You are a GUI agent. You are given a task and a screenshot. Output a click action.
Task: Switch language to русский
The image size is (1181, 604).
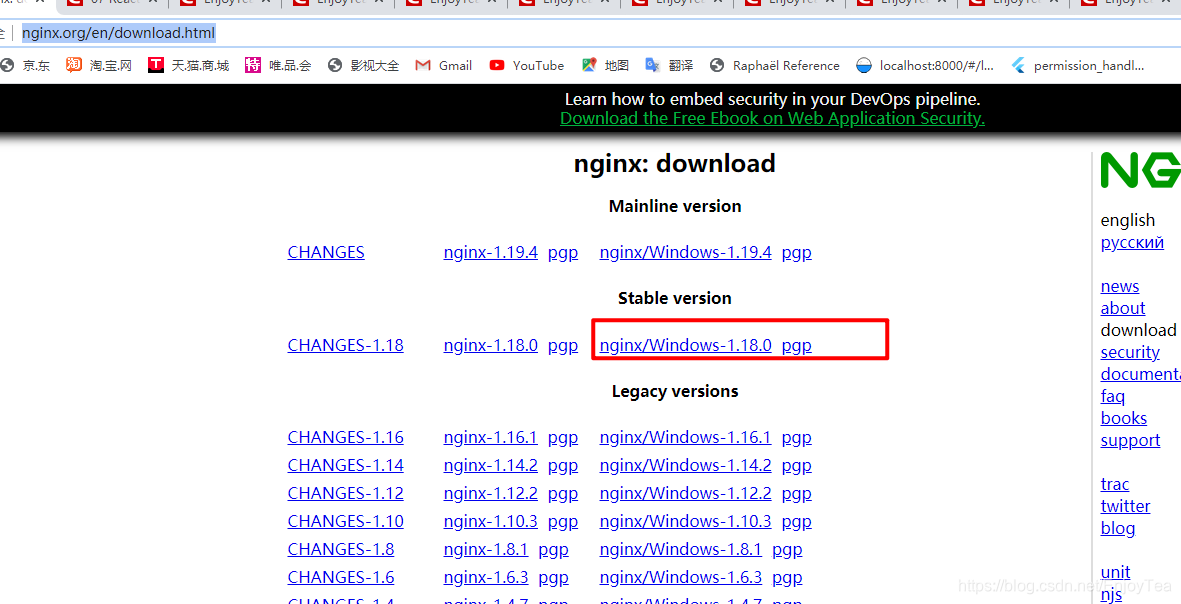coord(1132,243)
